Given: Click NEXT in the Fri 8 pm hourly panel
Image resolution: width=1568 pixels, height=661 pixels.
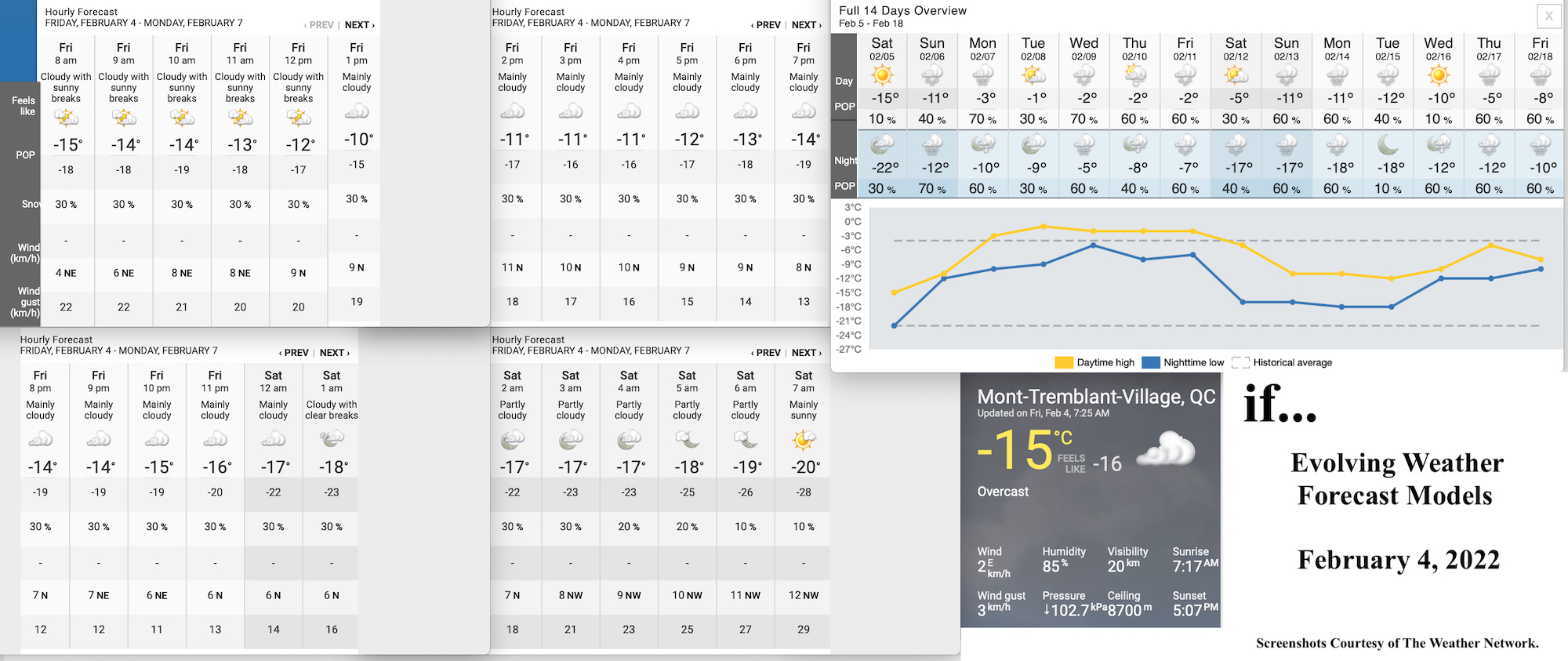Looking at the screenshot, I should (x=334, y=353).
